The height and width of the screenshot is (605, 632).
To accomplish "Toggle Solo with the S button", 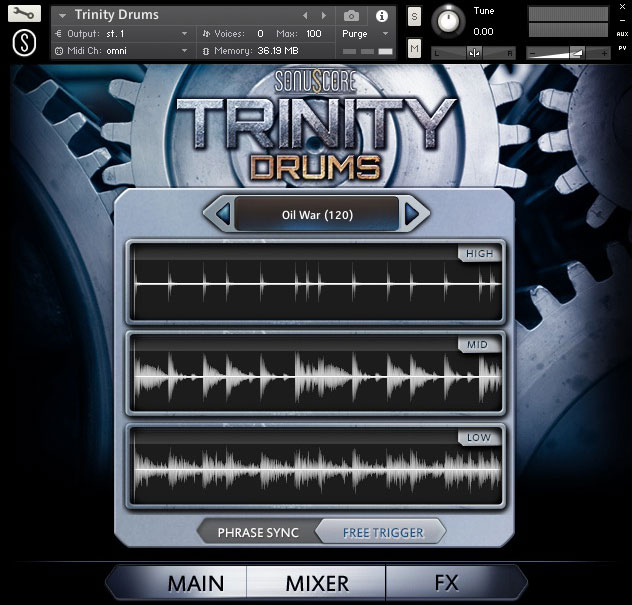I will pos(414,18).
